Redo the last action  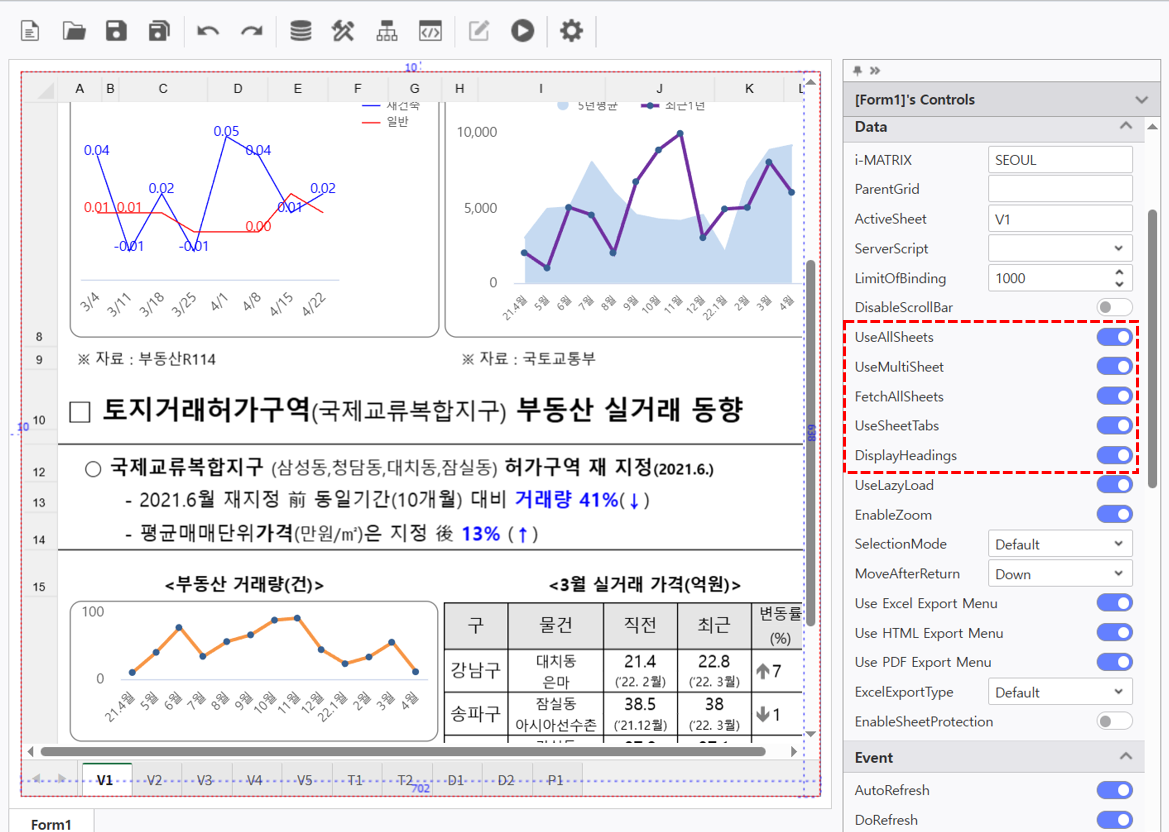252,31
